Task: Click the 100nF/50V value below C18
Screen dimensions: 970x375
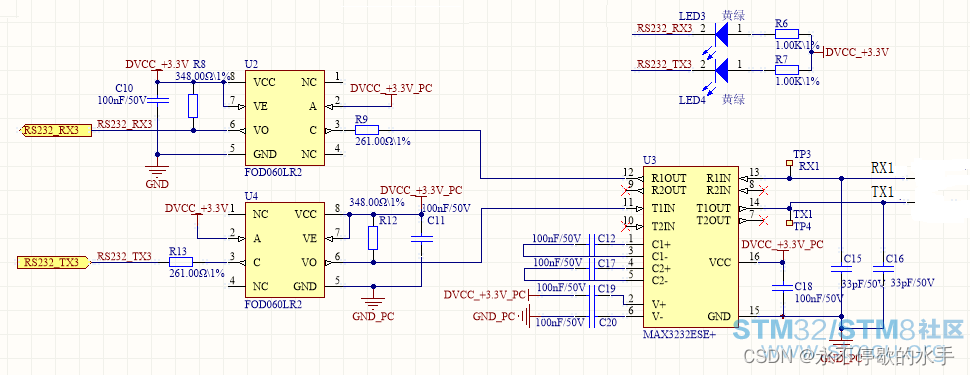Action: [819, 299]
